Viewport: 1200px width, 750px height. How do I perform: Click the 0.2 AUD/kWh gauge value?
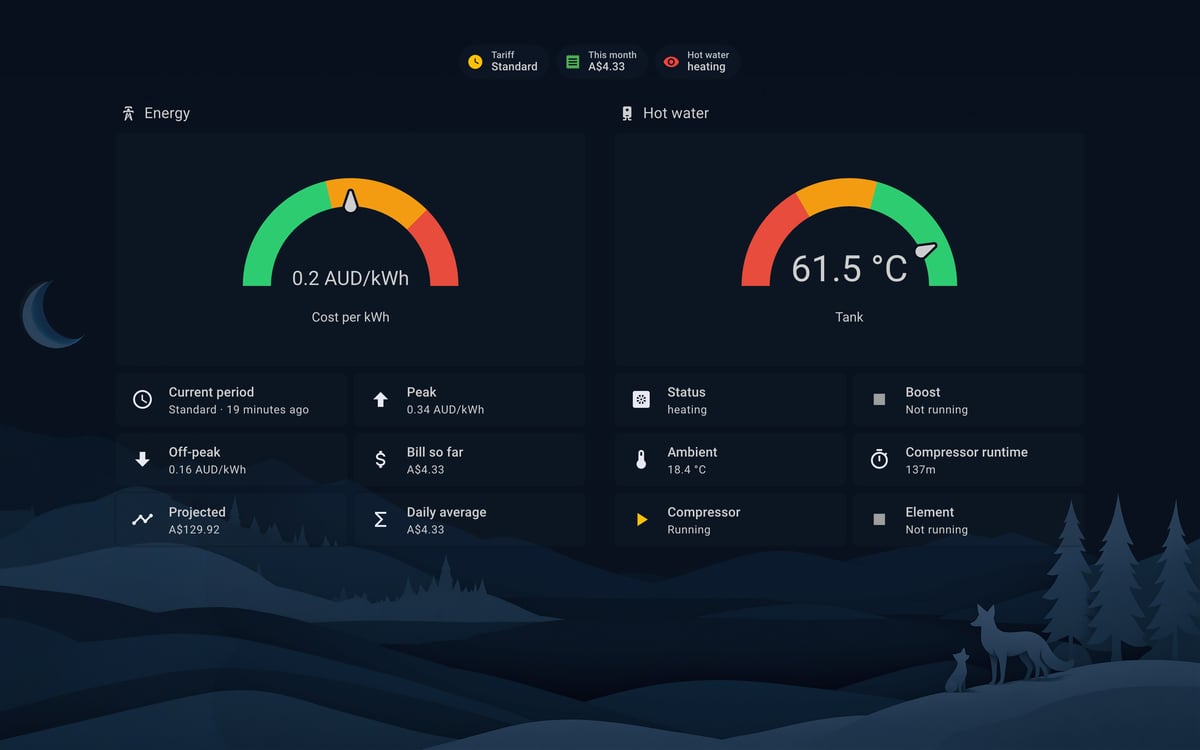pyautogui.click(x=350, y=278)
